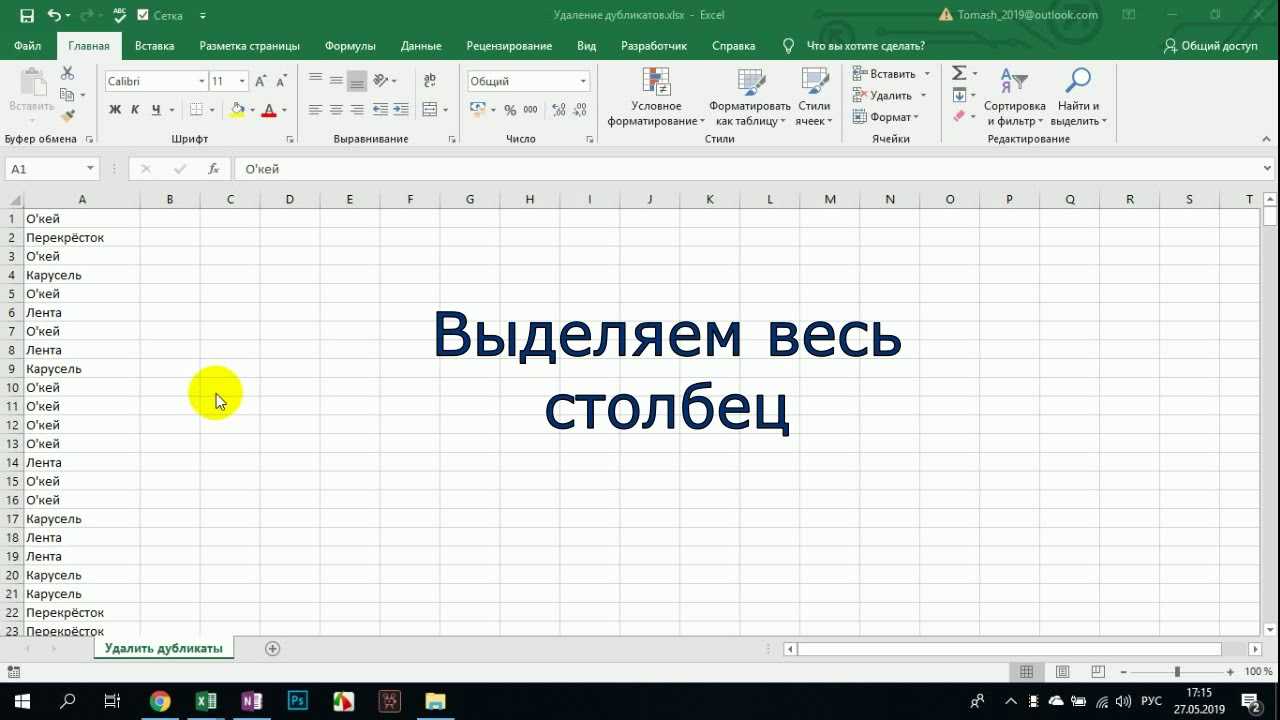
Task: Align text to middle icon
Action: (336, 80)
